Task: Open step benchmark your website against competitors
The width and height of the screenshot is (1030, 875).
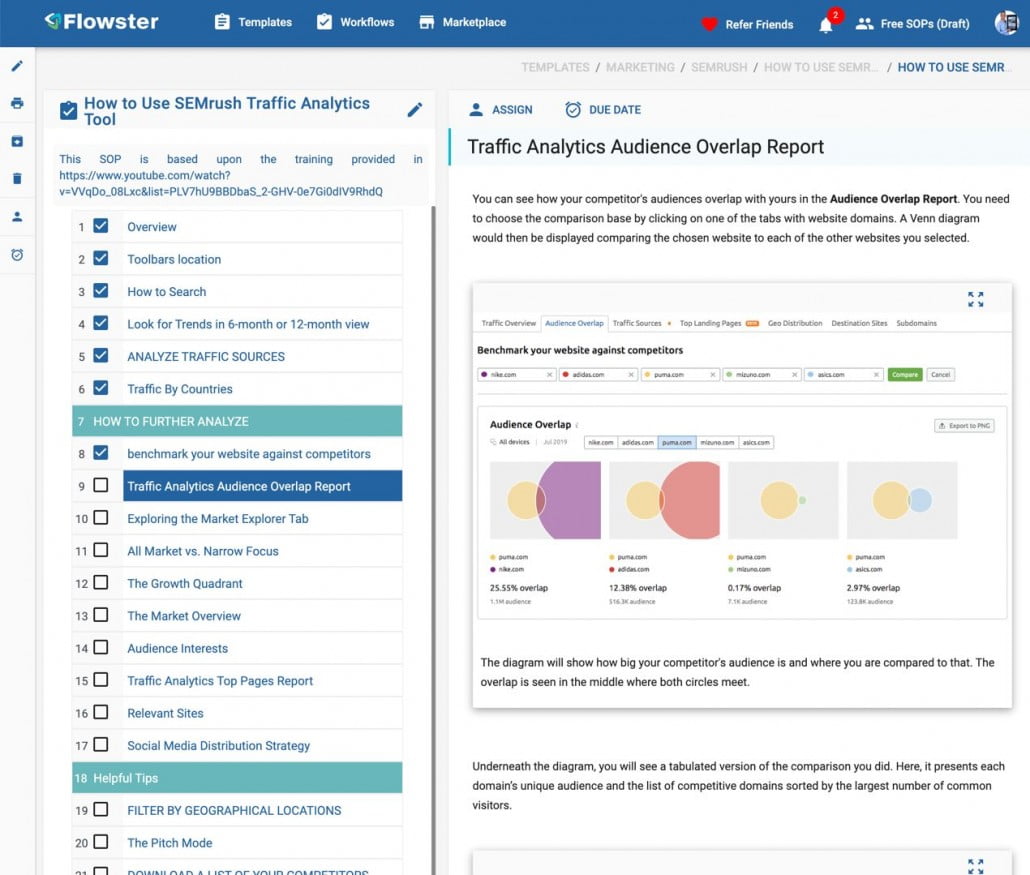Action: (249, 454)
